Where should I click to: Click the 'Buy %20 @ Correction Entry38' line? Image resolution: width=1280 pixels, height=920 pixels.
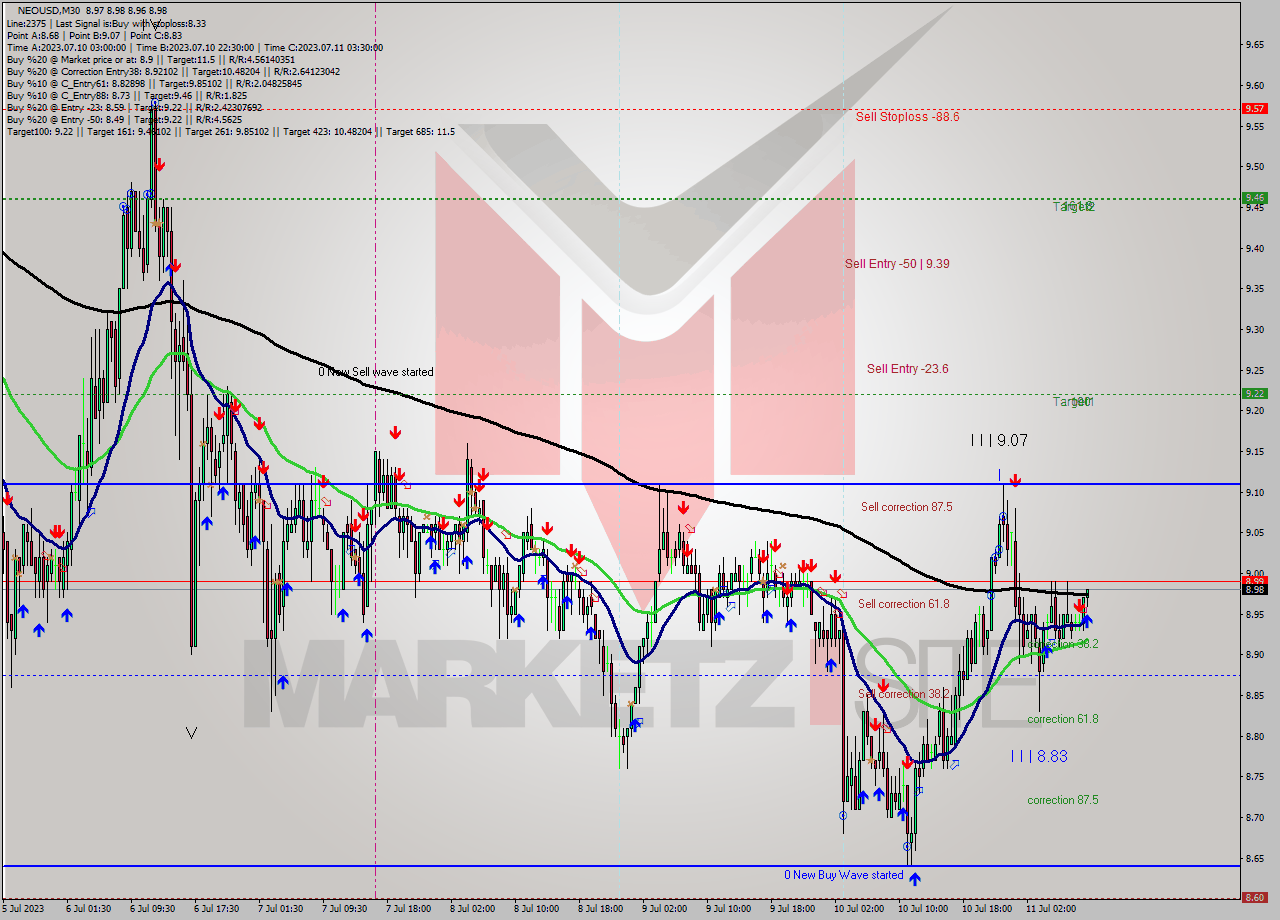point(173,71)
